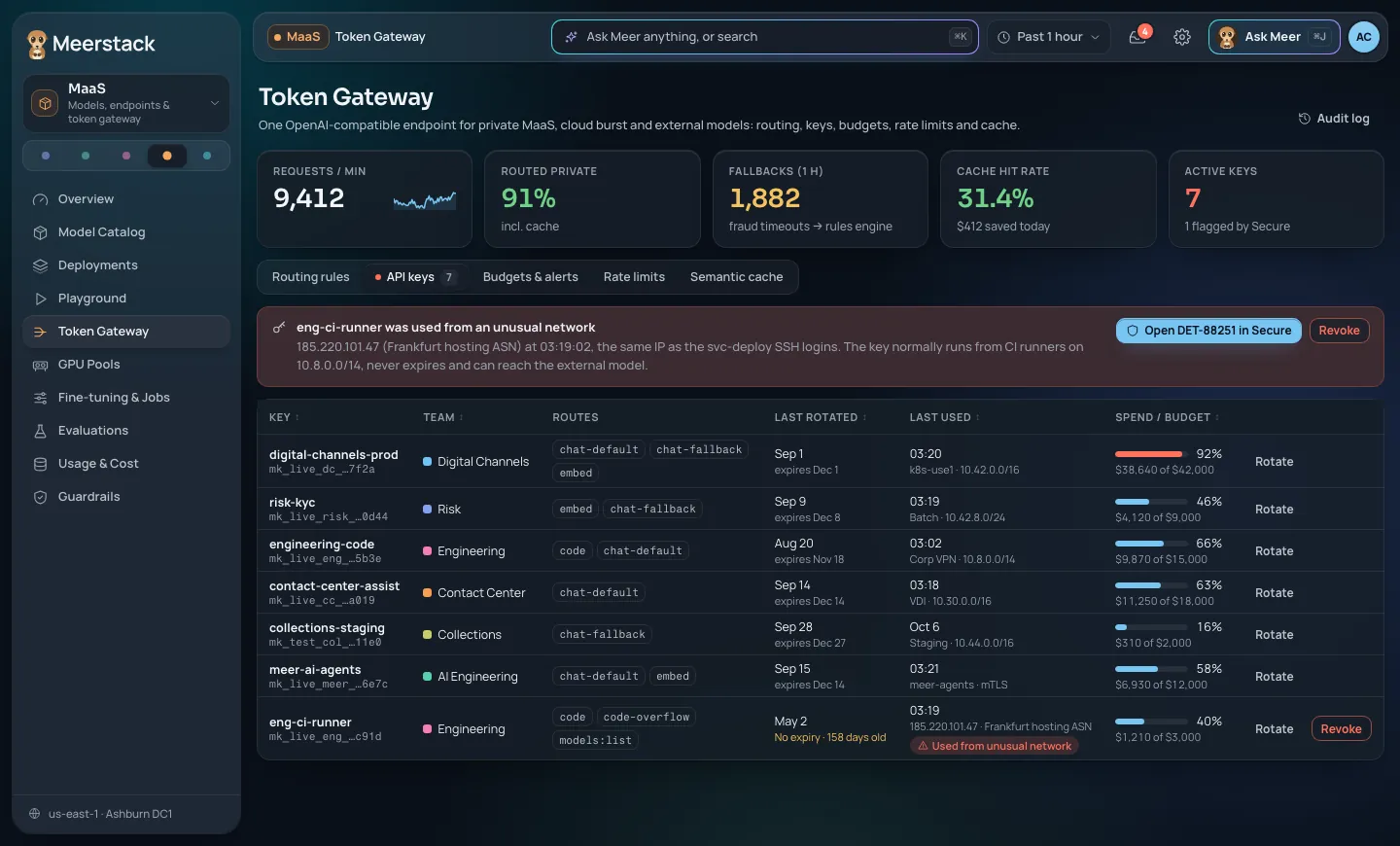Click the MaaS product box icon

click(45, 103)
